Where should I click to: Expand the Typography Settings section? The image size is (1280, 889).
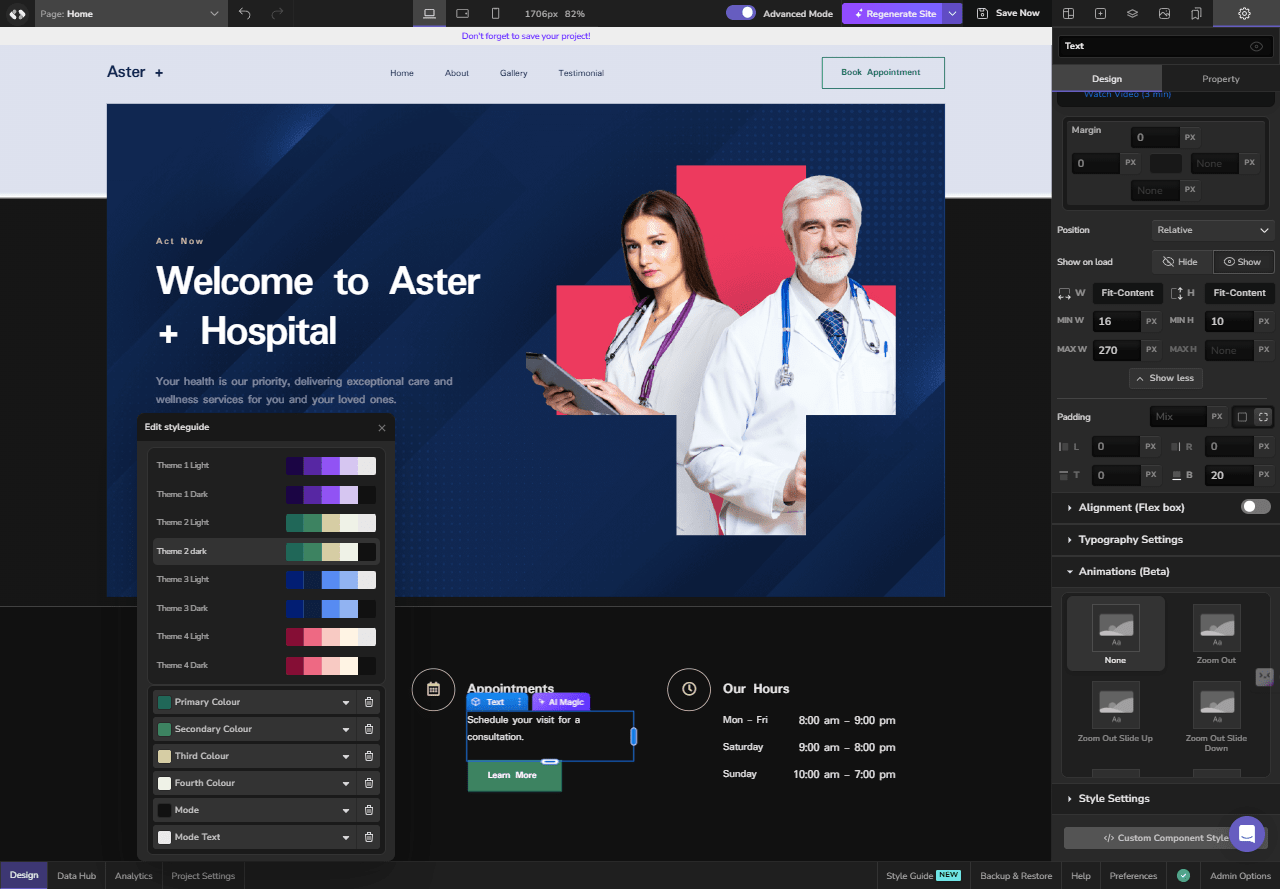[x=1166, y=539]
